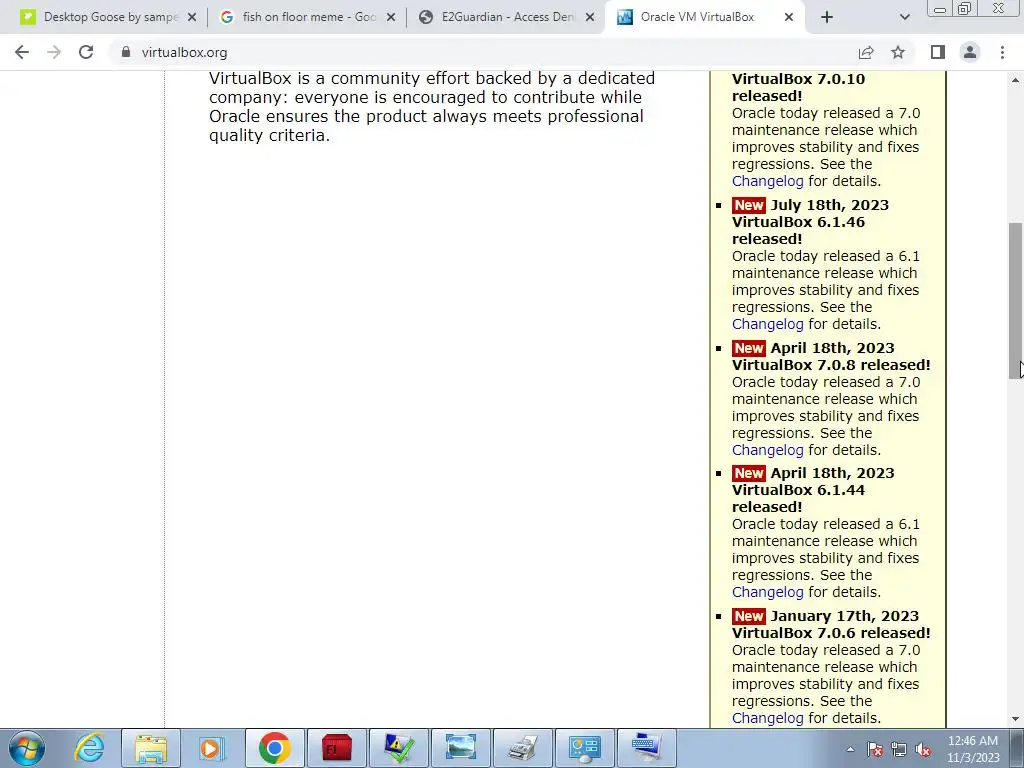
Task: Open Windows Media Player on taskbar
Action: 211,748
